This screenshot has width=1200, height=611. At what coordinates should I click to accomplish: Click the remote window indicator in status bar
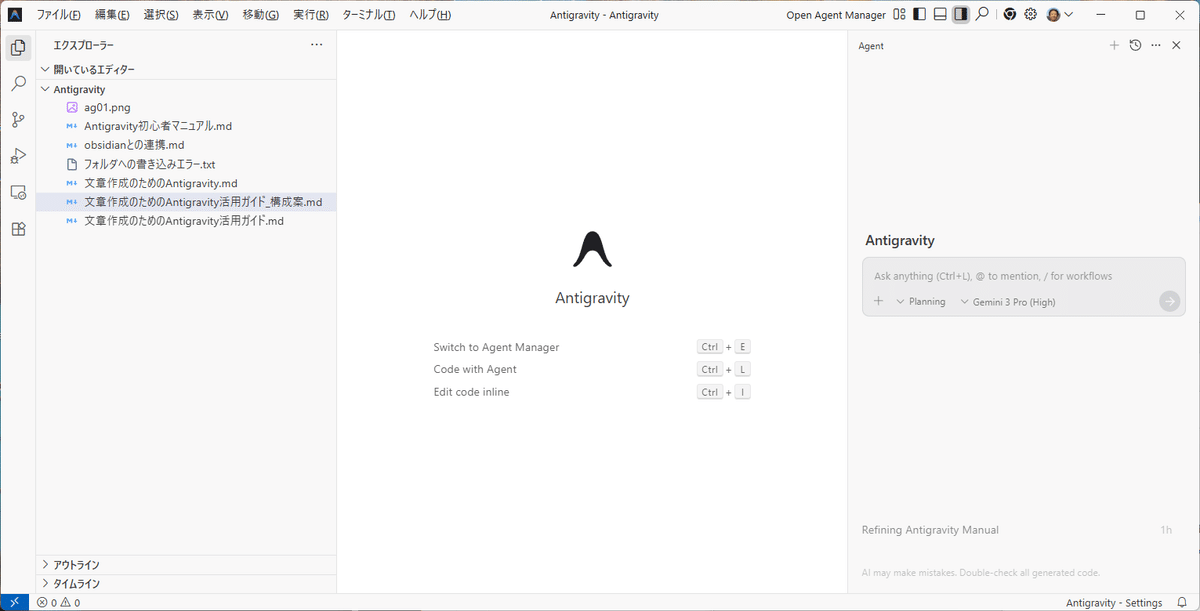pyautogui.click(x=15, y=602)
